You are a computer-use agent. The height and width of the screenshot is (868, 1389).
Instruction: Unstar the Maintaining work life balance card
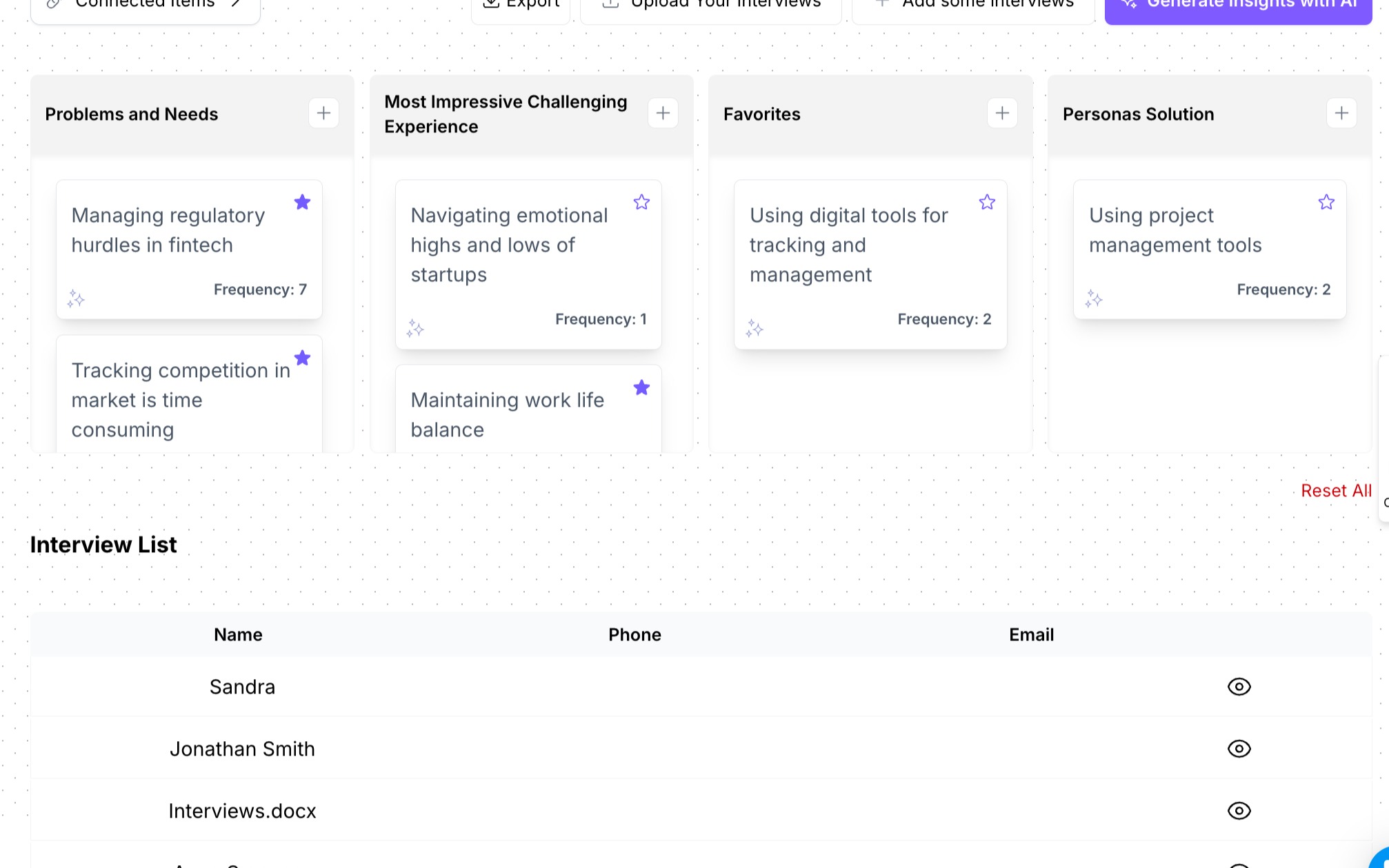(641, 387)
